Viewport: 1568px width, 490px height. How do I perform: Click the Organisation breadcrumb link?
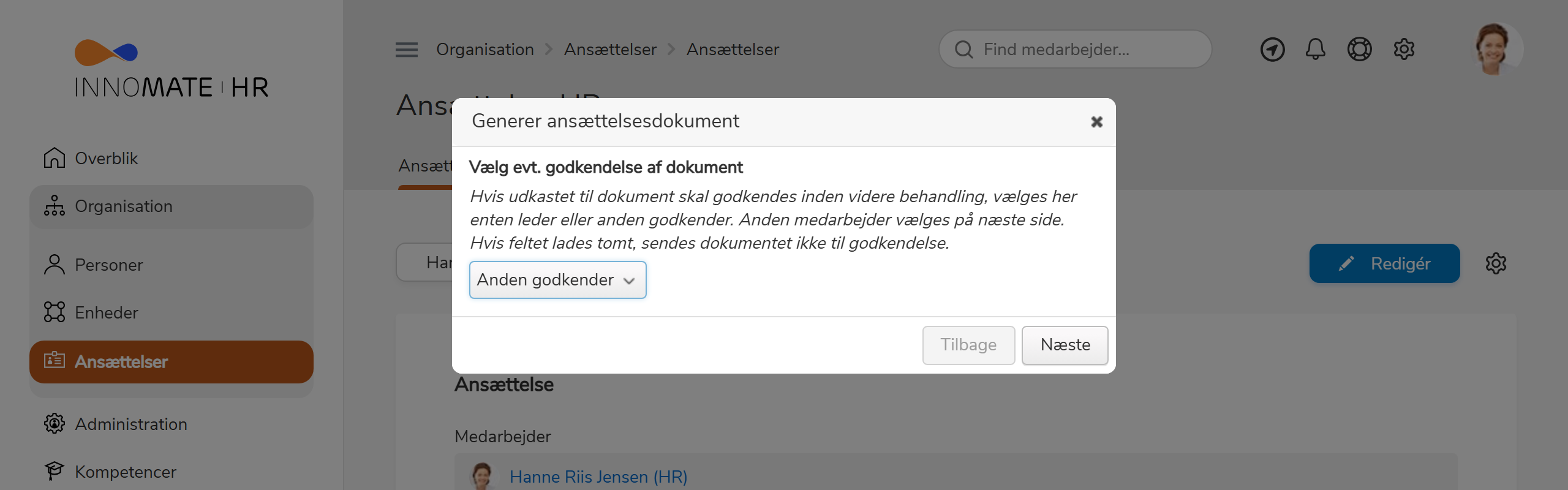485,50
